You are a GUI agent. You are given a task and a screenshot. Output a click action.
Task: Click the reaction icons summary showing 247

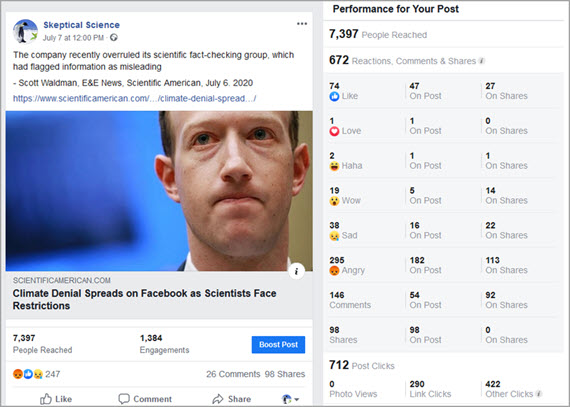point(36,374)
